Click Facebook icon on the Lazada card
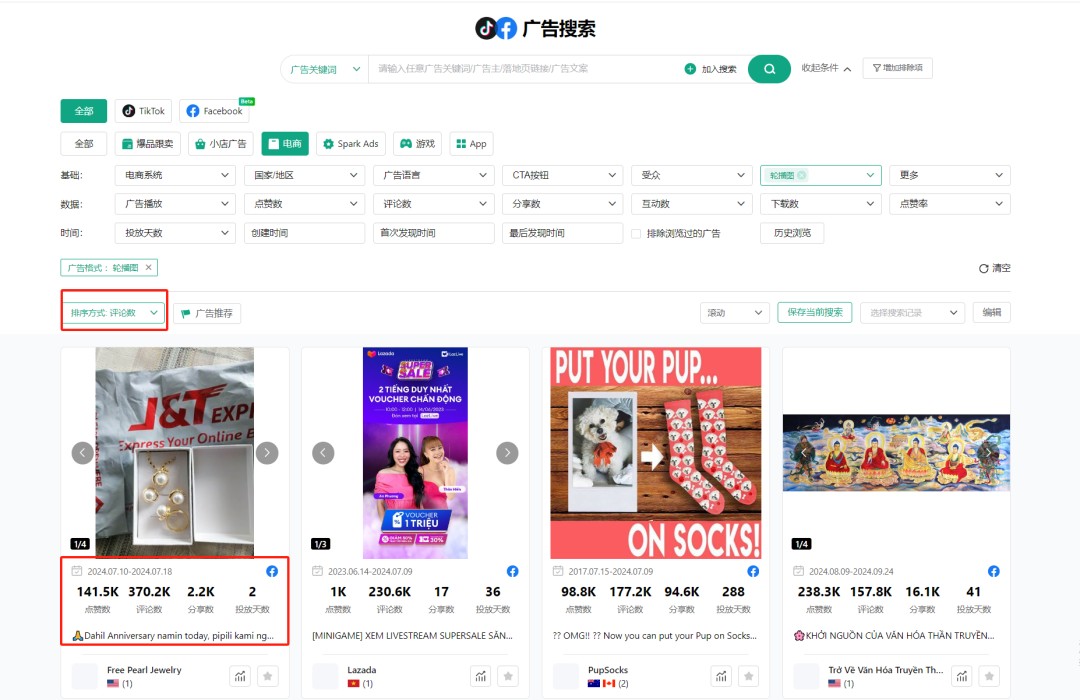This screenshot has width=1080, height=700. click(512, 571)
